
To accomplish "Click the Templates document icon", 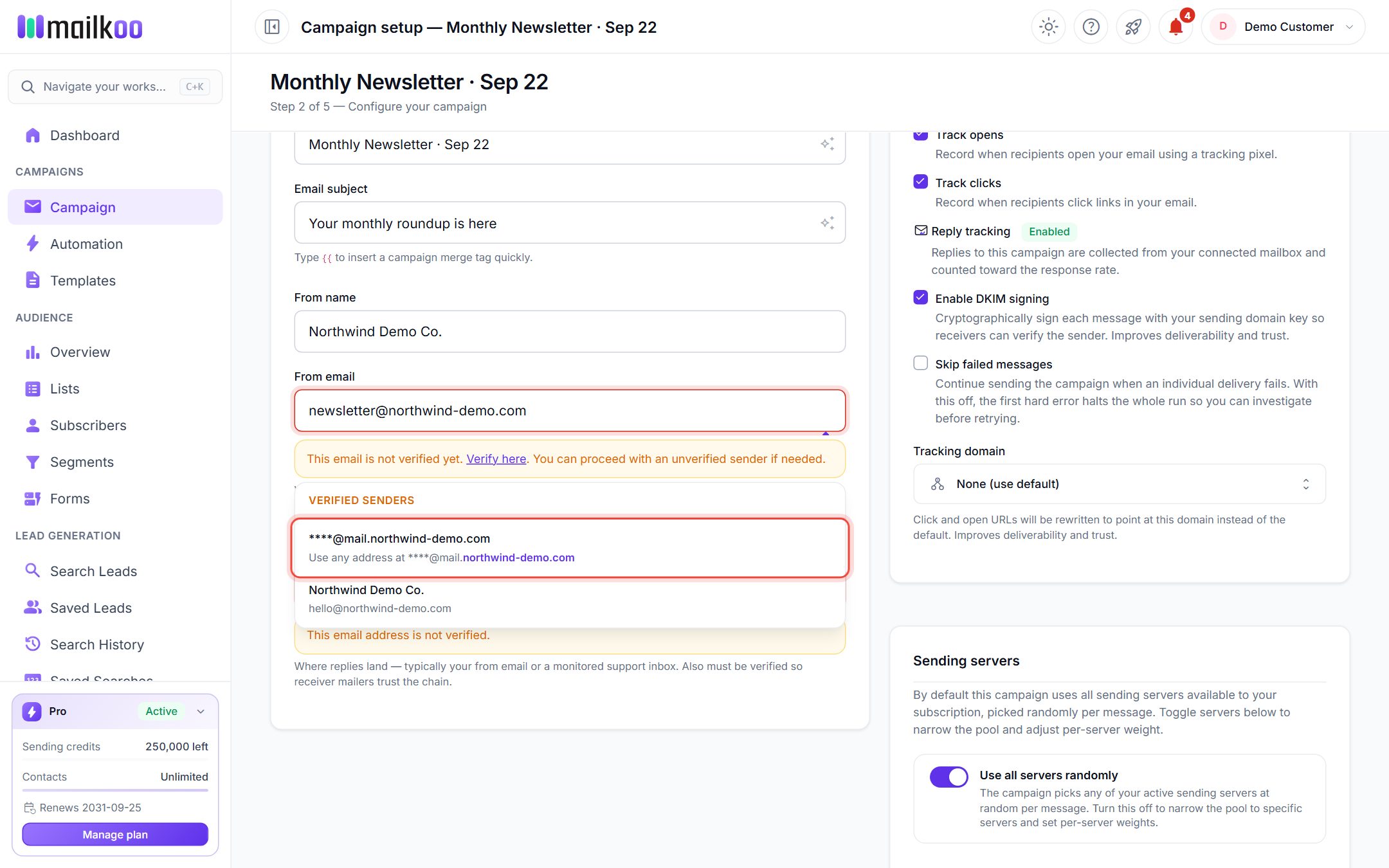I will tap(32, 280).
